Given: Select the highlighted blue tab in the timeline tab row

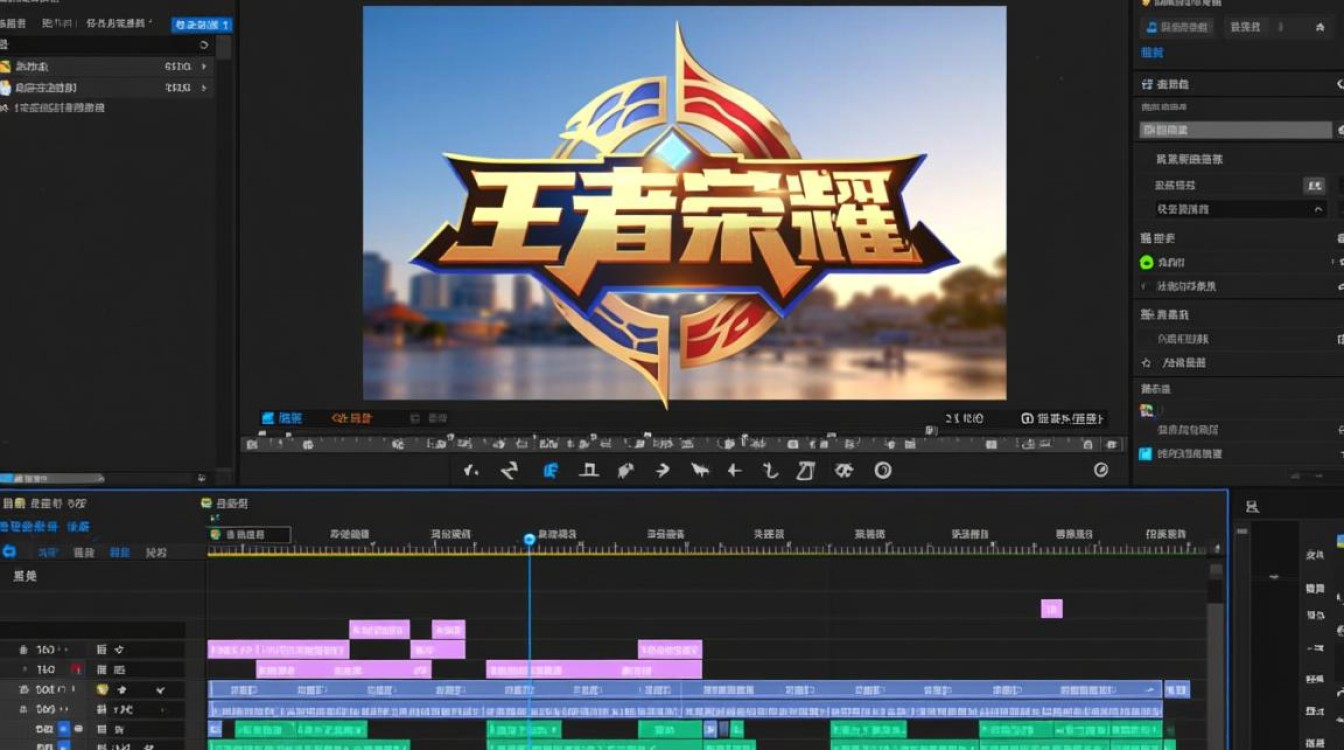Looking at the screenshot, I should (x=120, y=551).
